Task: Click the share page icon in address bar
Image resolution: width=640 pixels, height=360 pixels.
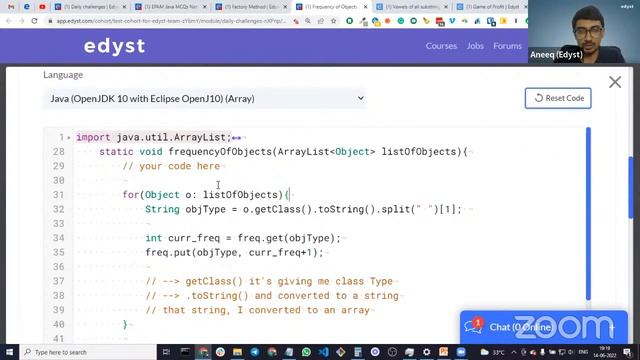Action: pyautogui.click(x=321, y=20)
